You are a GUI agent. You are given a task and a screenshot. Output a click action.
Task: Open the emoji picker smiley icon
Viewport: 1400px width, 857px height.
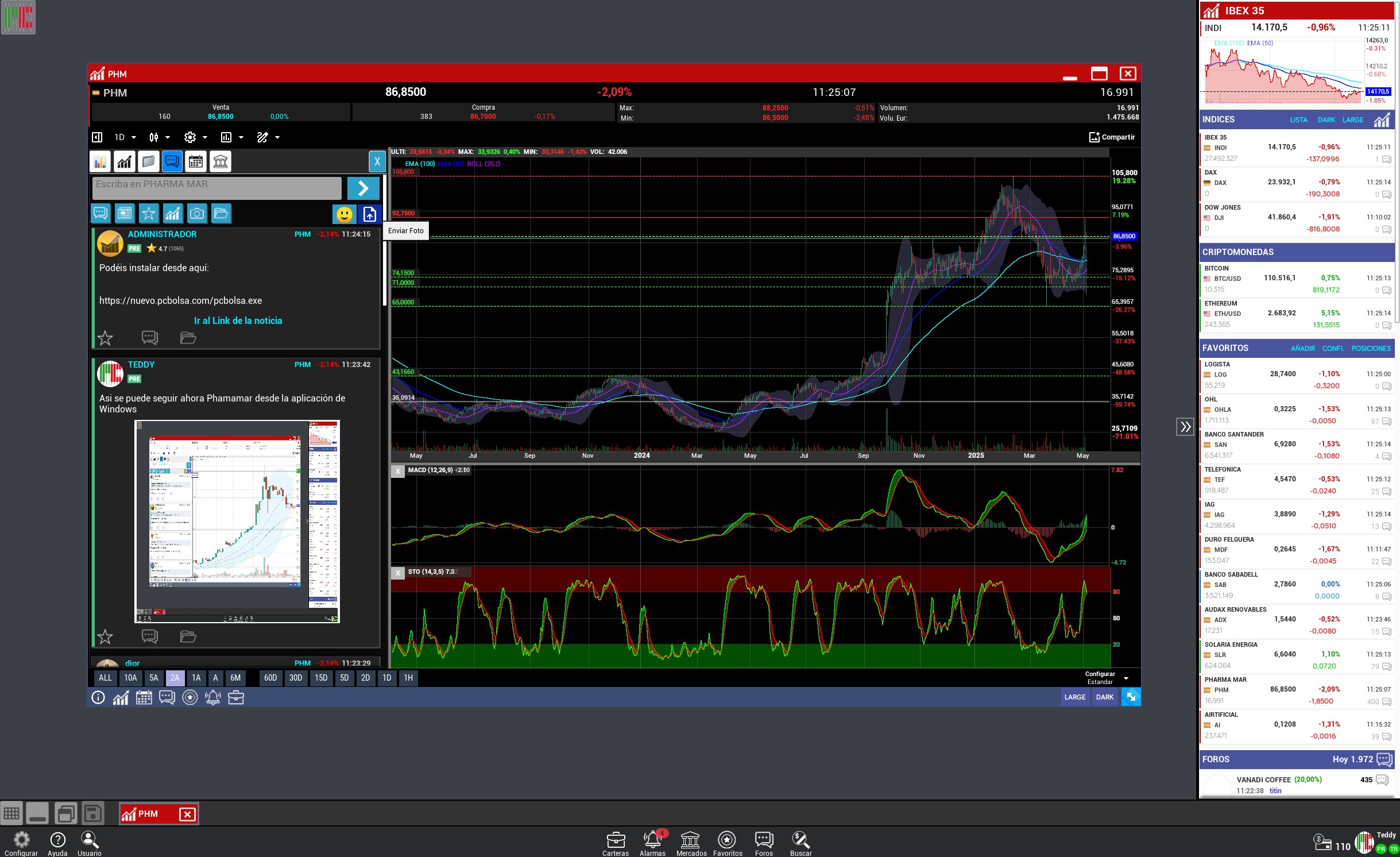[345, 214]
